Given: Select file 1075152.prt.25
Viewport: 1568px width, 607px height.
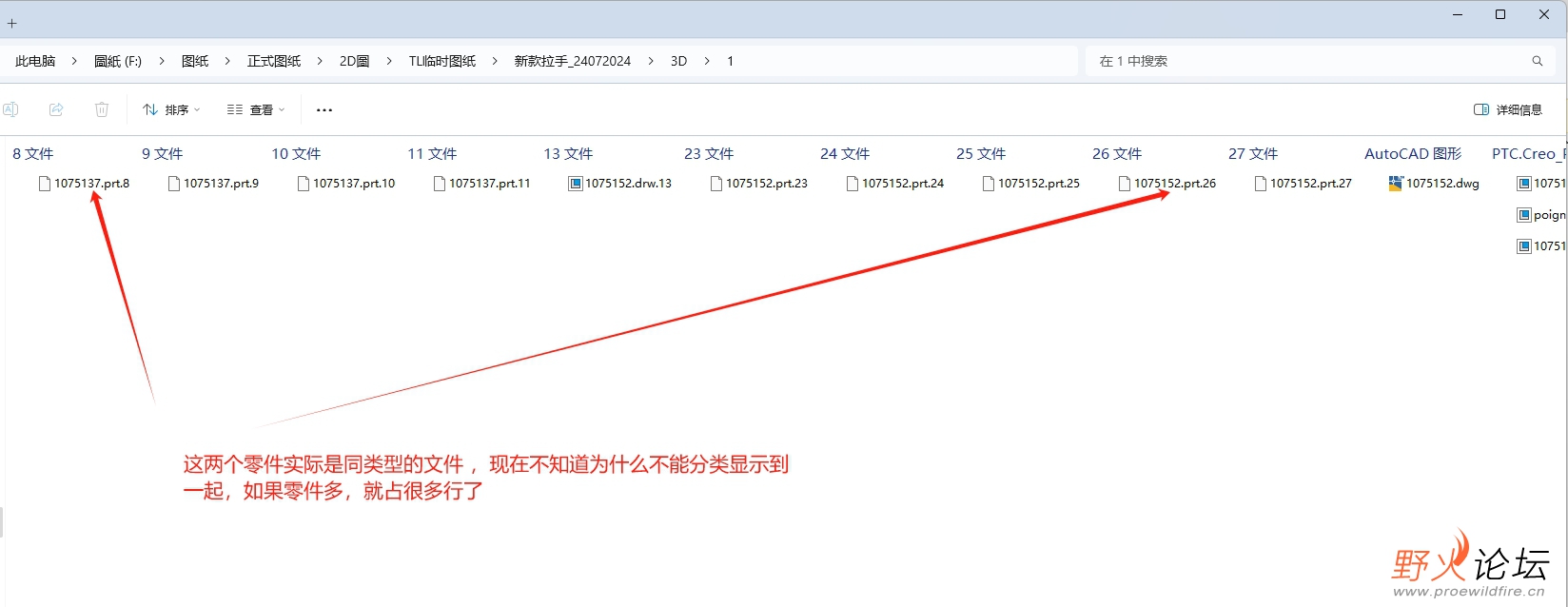Looking at the screenshot, I should (1031, 184).
